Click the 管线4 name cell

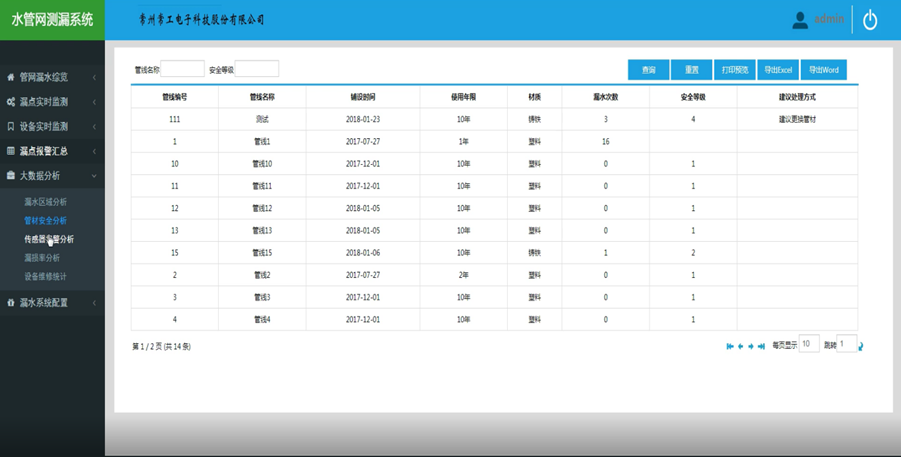pyautogui.click(x=262, y=320)
